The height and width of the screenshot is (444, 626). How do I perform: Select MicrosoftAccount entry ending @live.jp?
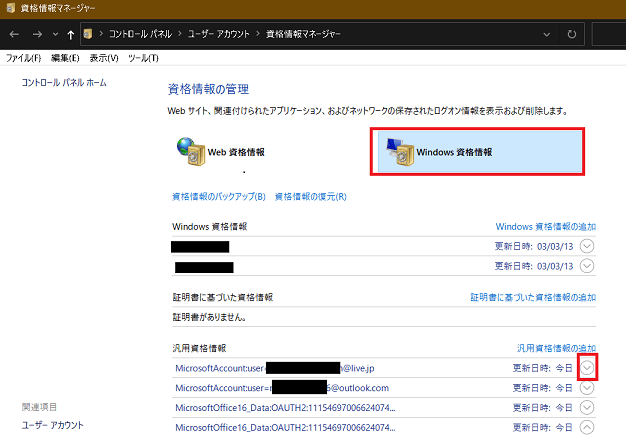pyautogui.click(x=275, y=368)
